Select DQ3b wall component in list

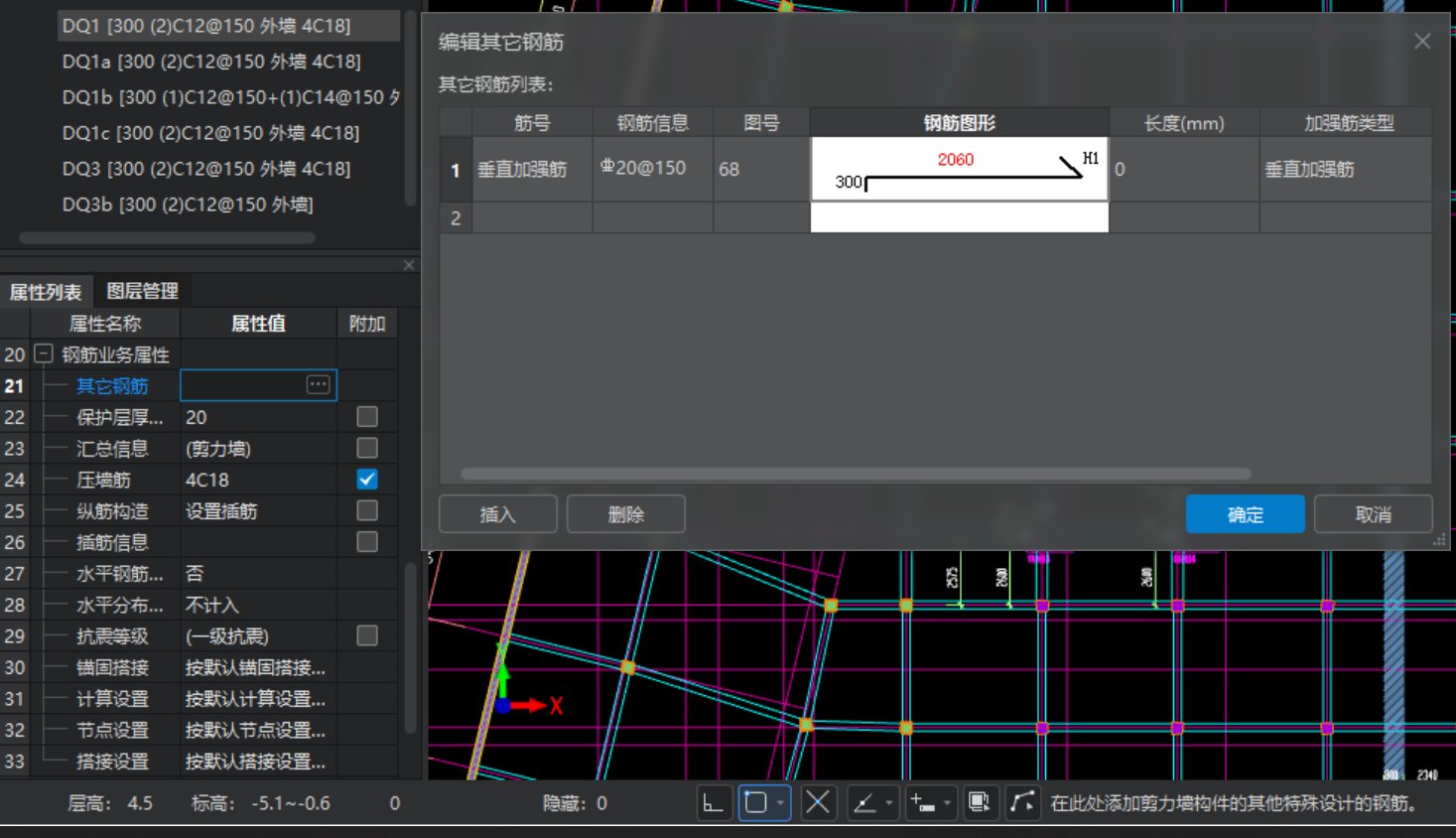click(188, 205)
